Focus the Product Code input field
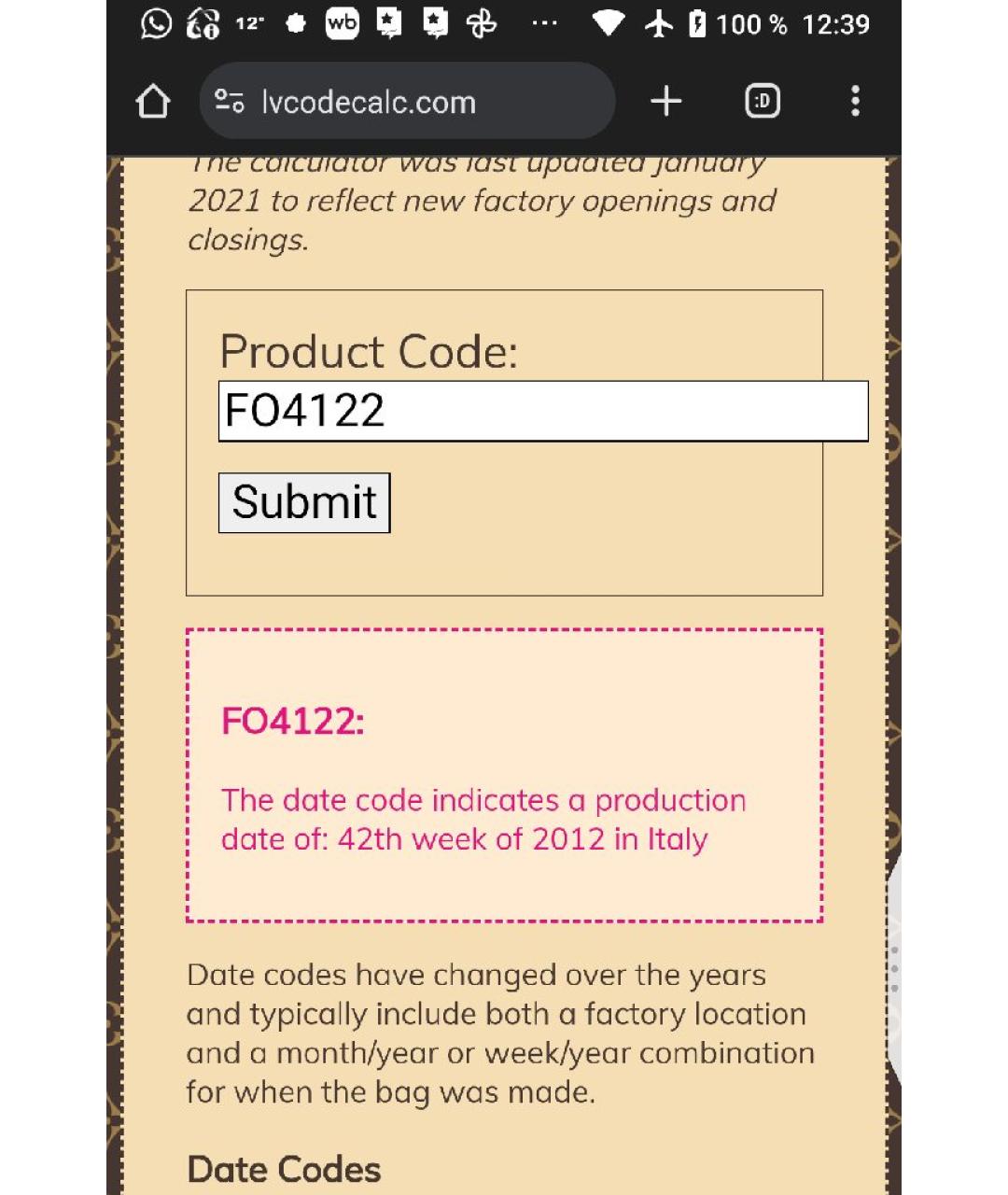This screenshot has width=1008, height=1195. (543, 411)
